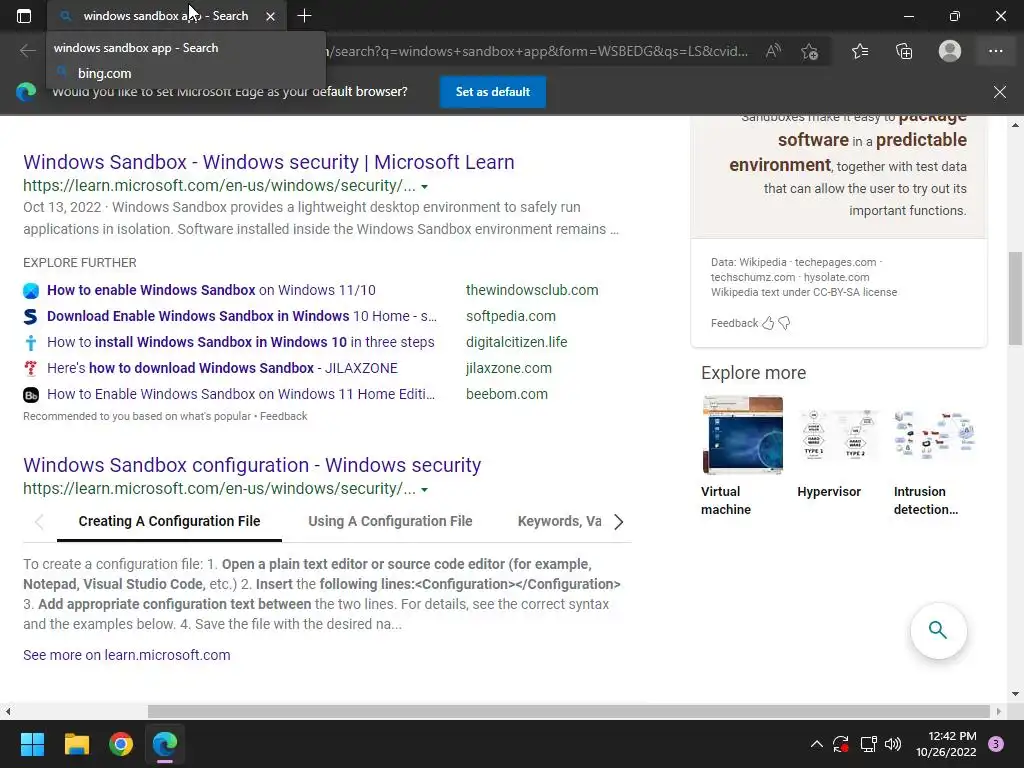Click the vertical scrollbar thumb
The image size is (1024, 768).
[1015, 298]
